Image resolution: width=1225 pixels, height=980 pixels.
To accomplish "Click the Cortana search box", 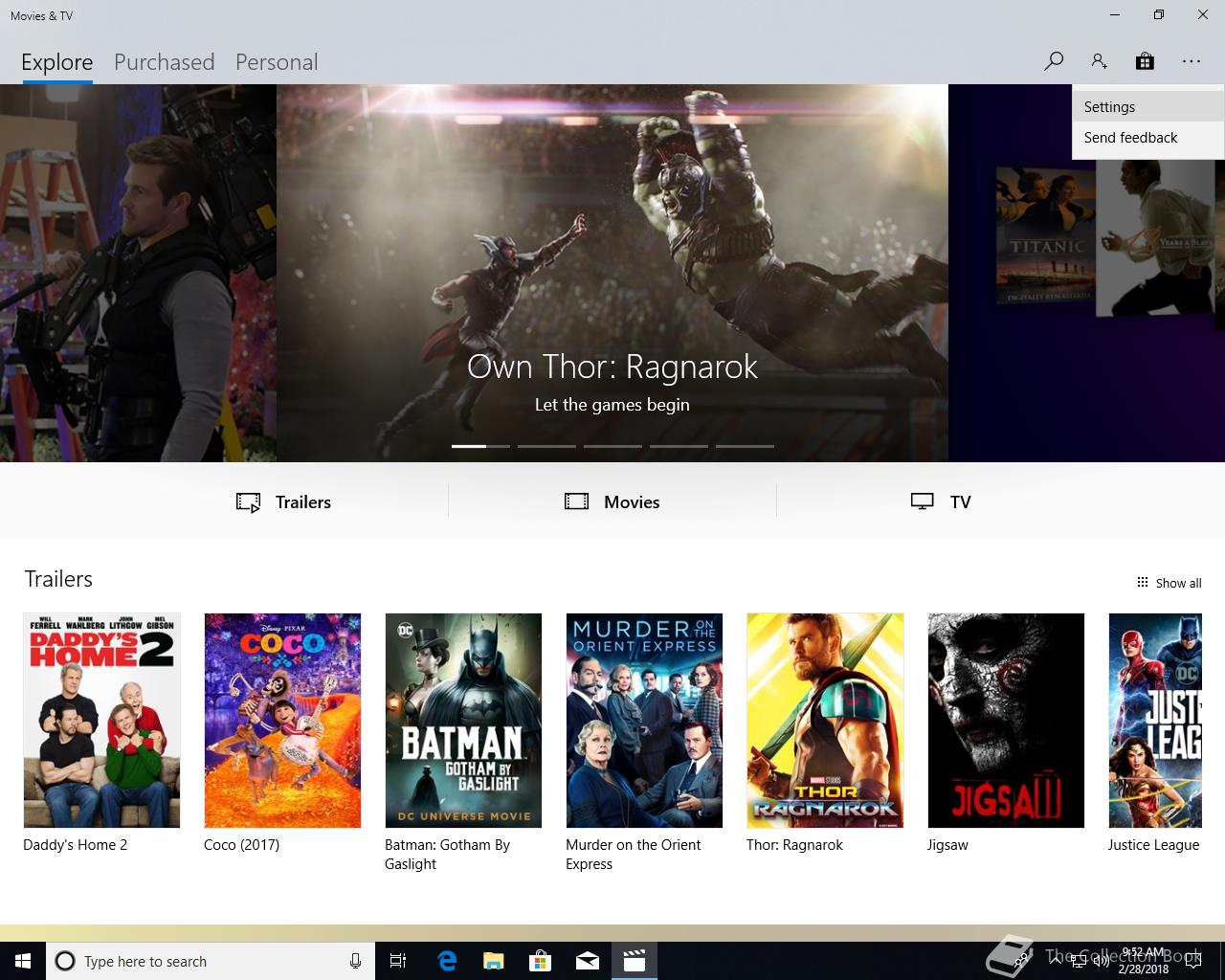I will 210,961.
